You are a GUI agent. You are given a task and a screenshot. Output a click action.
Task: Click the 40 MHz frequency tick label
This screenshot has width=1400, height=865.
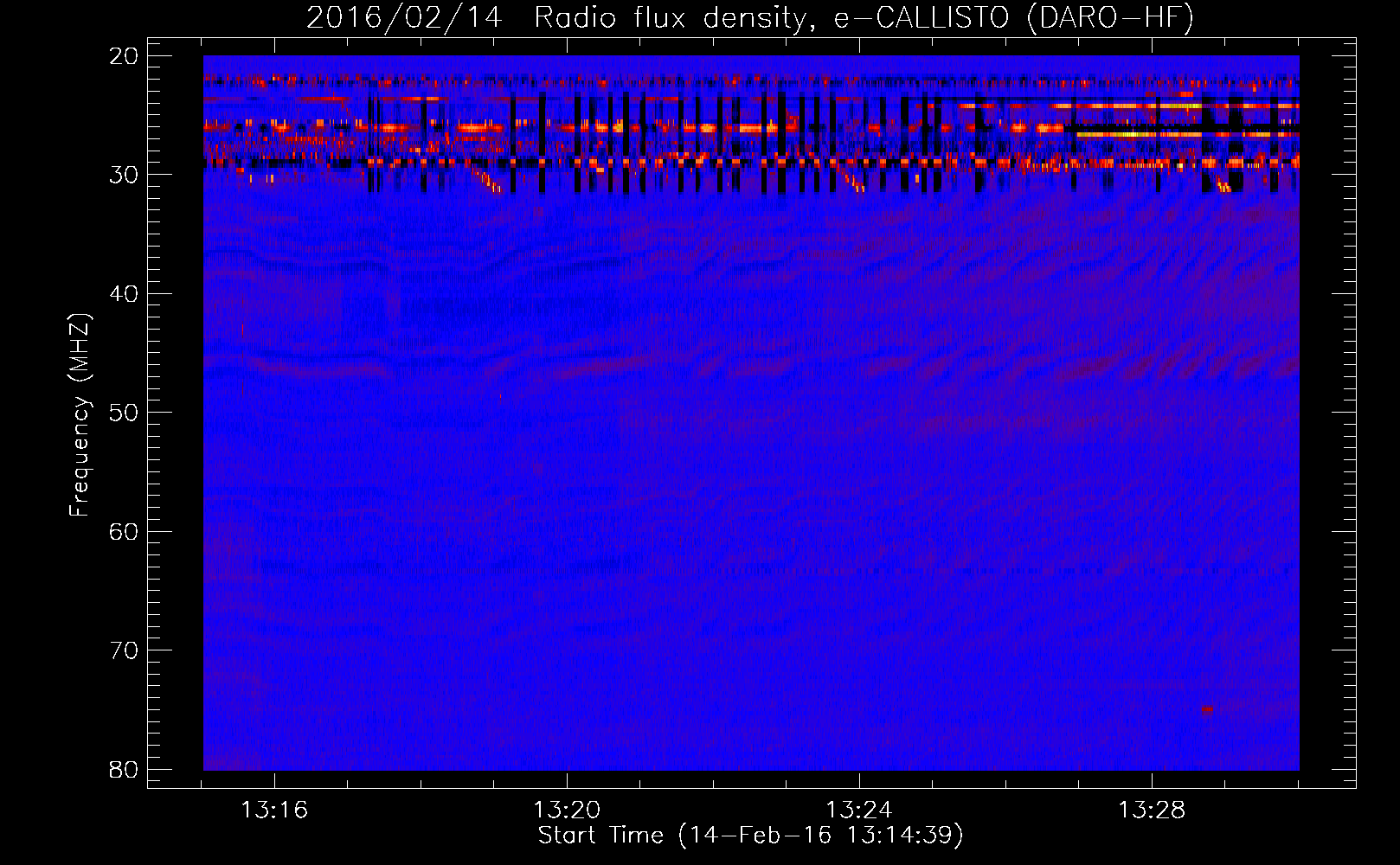click(x=125, y=294)
